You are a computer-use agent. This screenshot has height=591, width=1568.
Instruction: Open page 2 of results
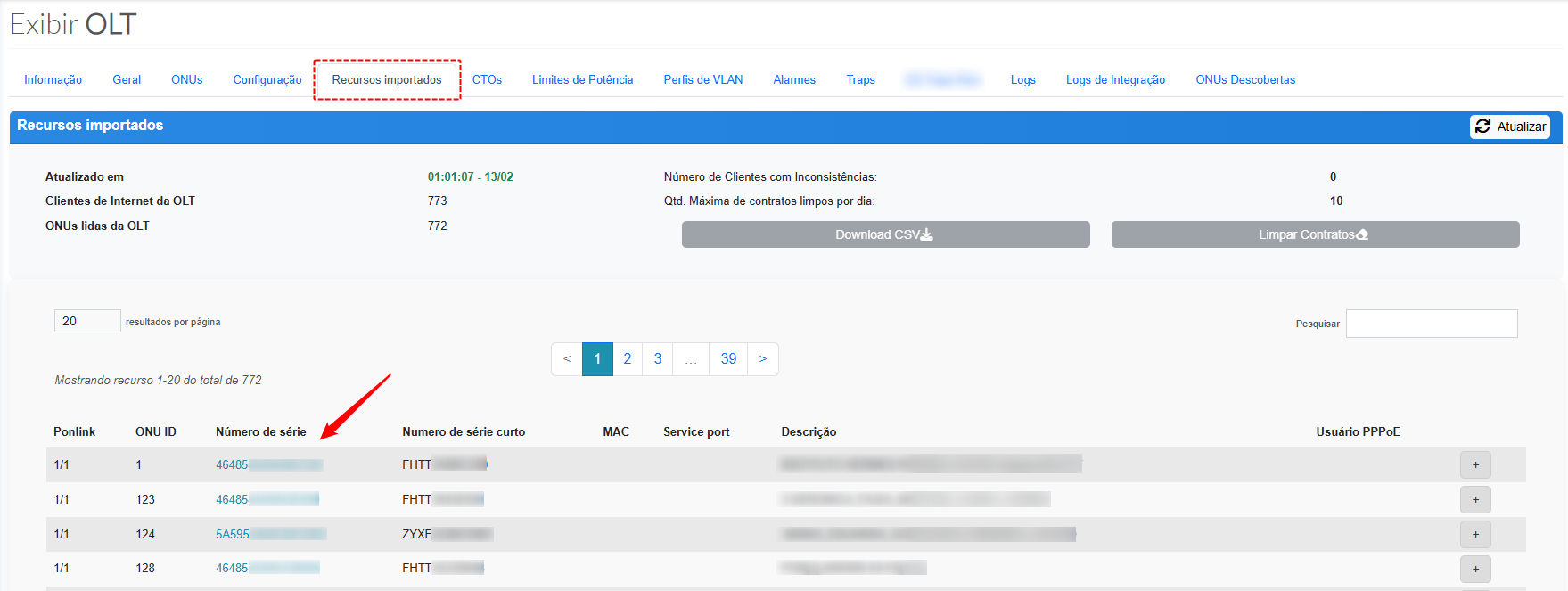(x=628, y=359)
